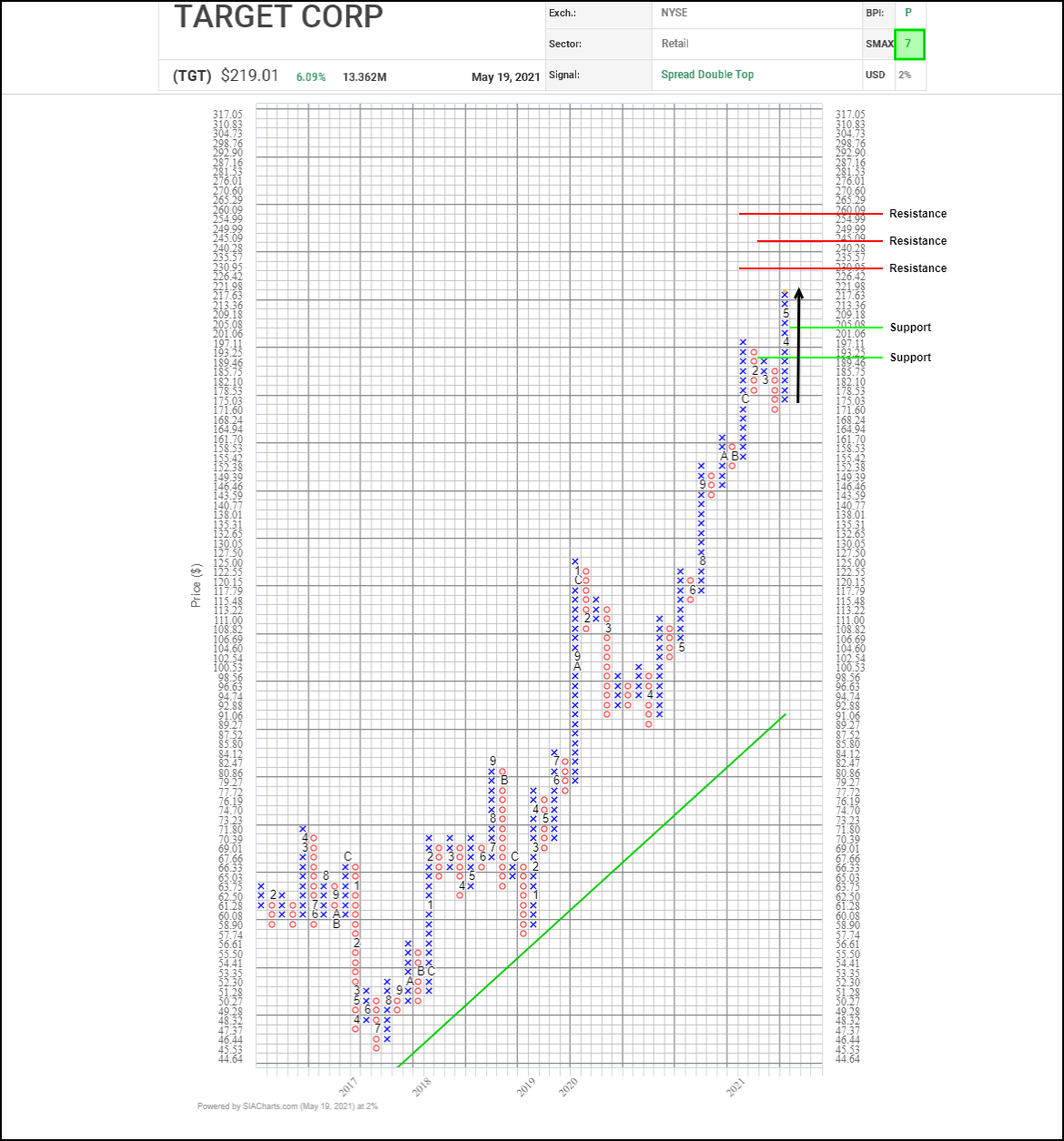Click the black upward arrow on the chart
This screenshot has width=1064, height=1141.
798,346
